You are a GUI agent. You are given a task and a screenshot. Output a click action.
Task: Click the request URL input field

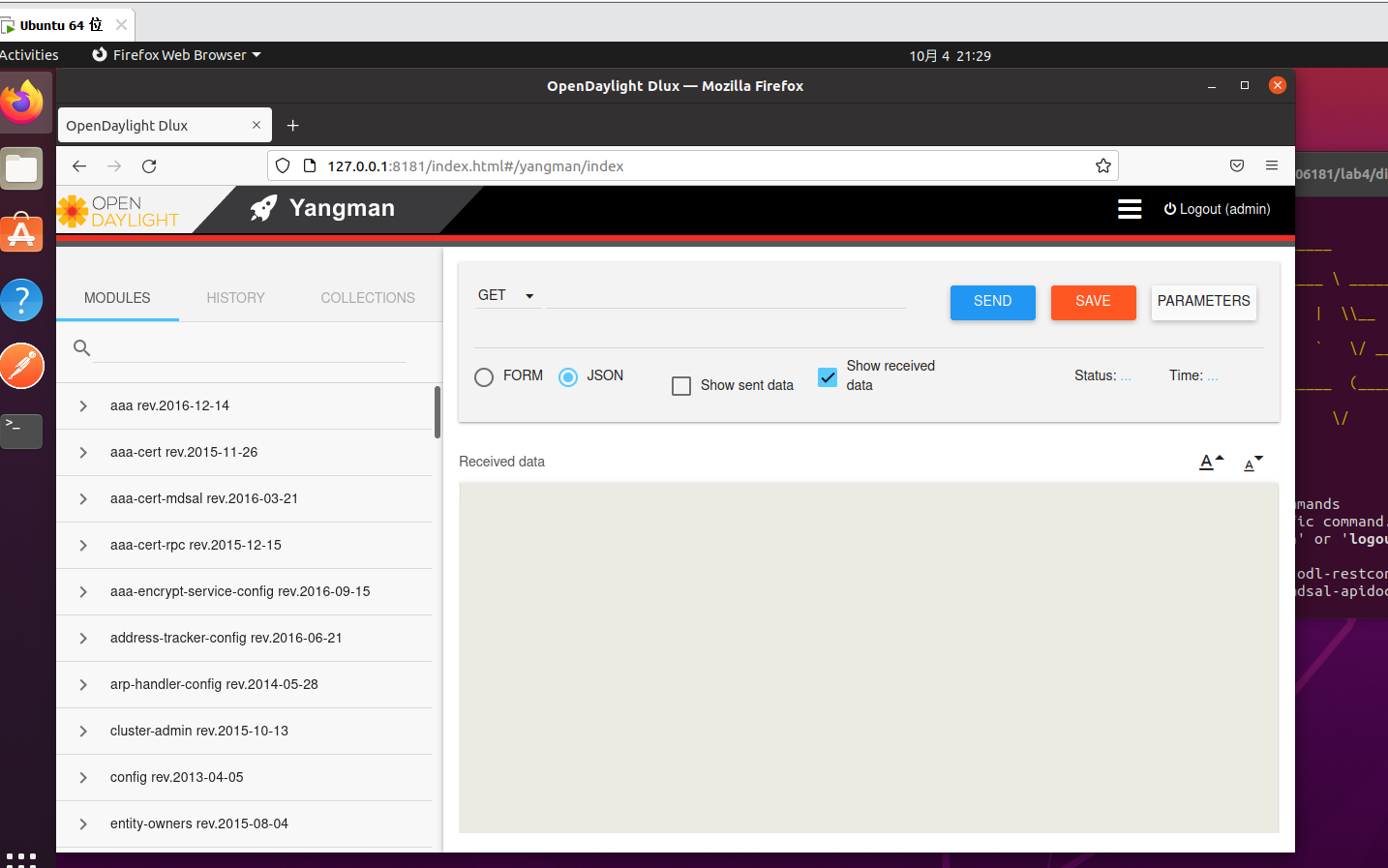pos(726,296)
